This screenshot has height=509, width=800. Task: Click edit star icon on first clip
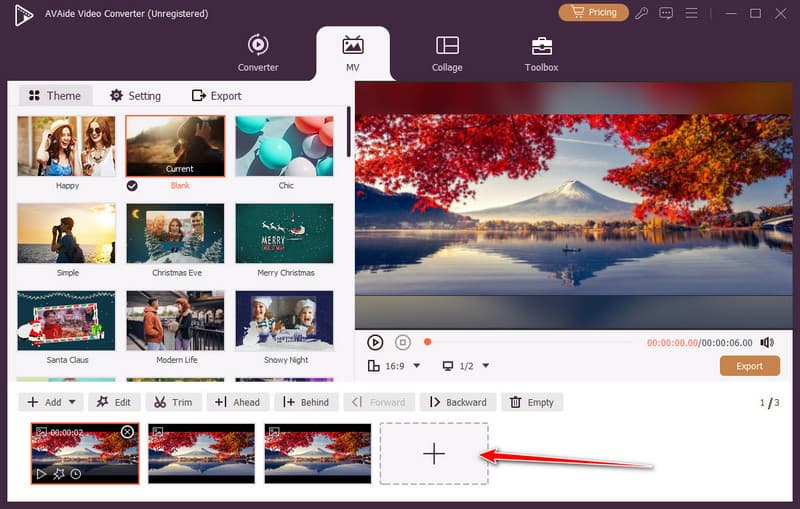tap(59, 474)
